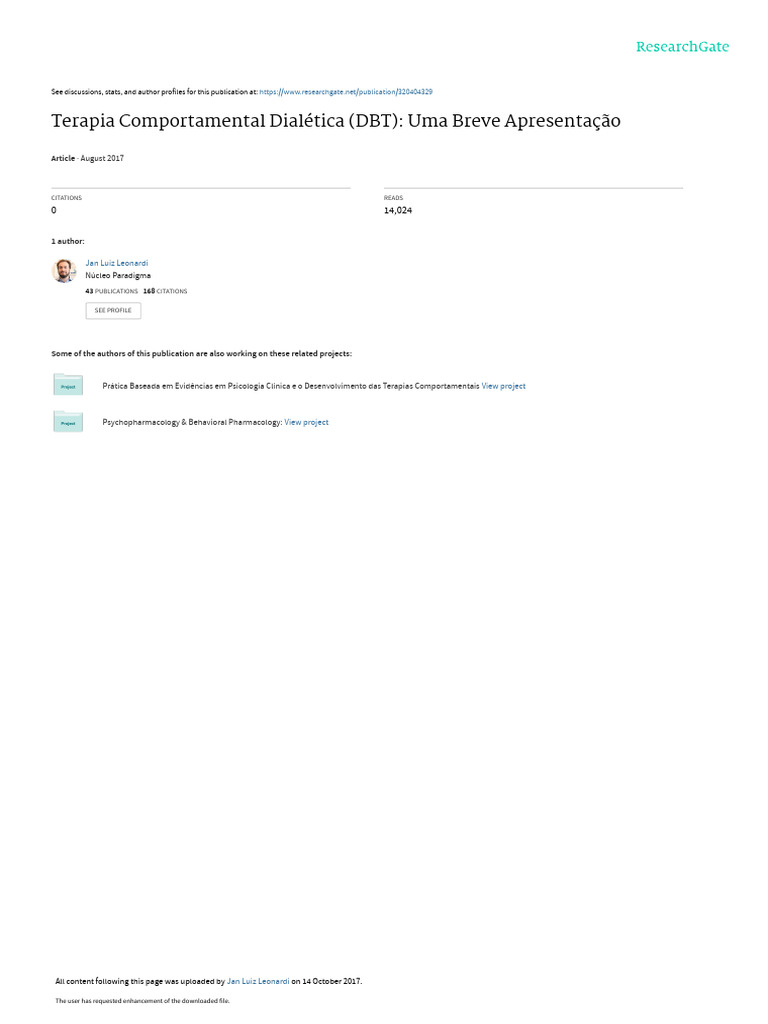
Task: Open View project for Prática Baseada em Evidências
Action: tap(504, 386)
